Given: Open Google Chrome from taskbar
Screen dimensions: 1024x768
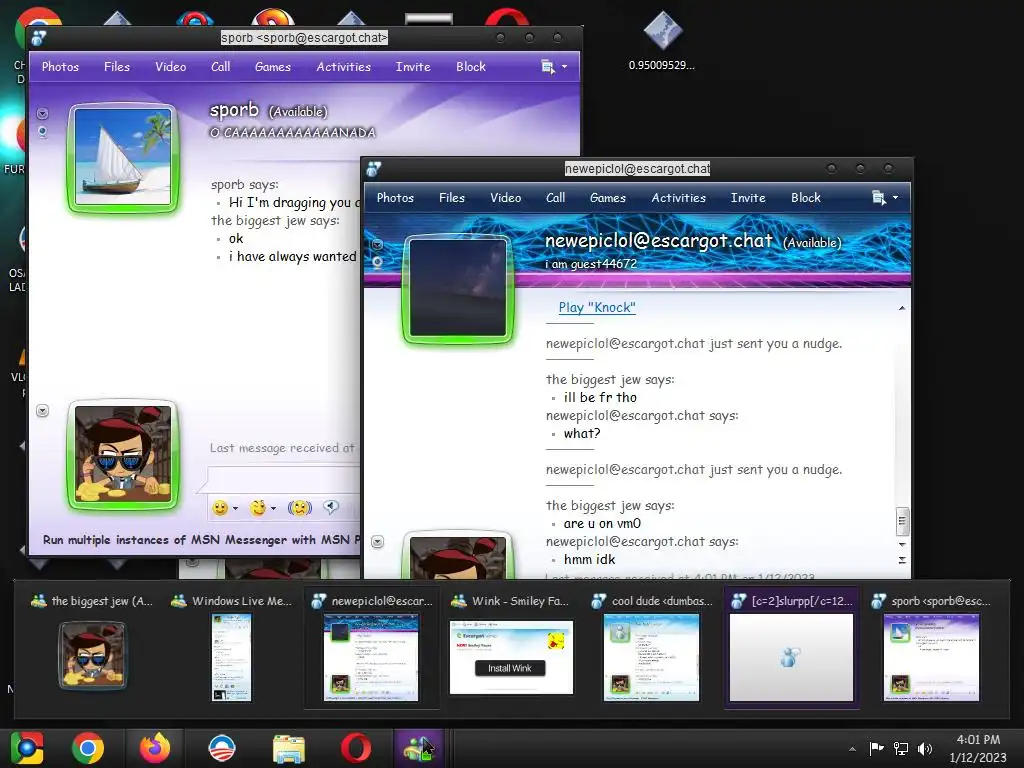Looking at the screenshot, I should pyautogui.click(x=88, y=748).
